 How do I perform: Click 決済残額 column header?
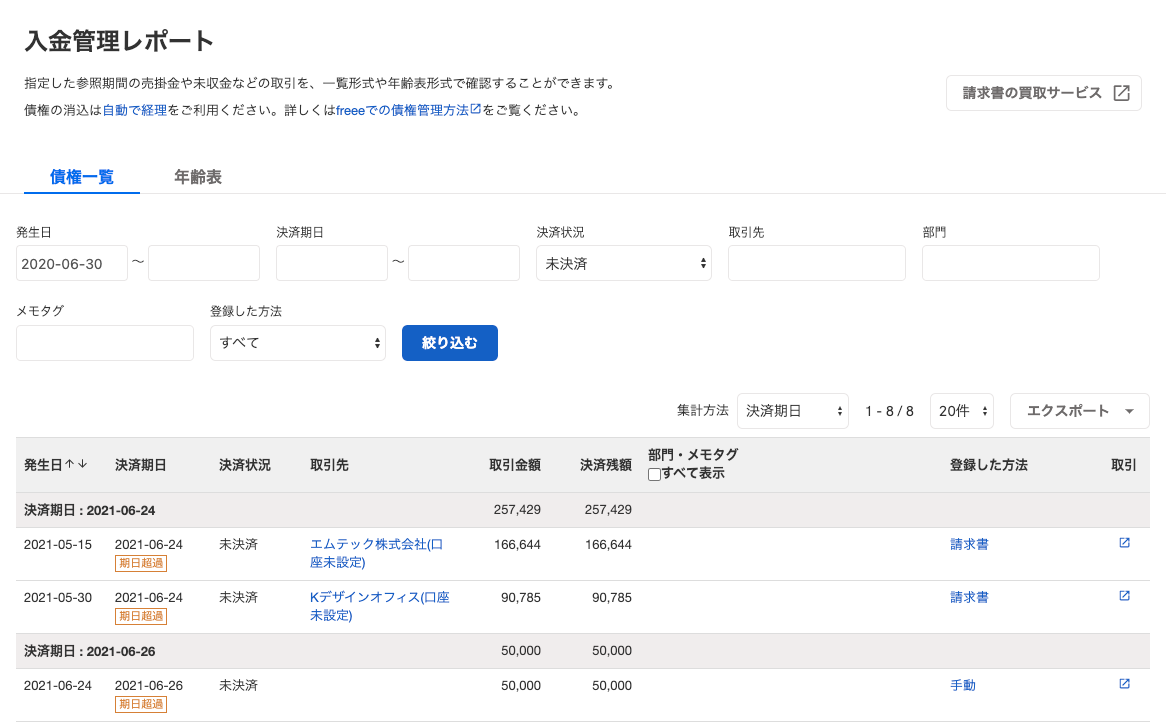[606, 465]
